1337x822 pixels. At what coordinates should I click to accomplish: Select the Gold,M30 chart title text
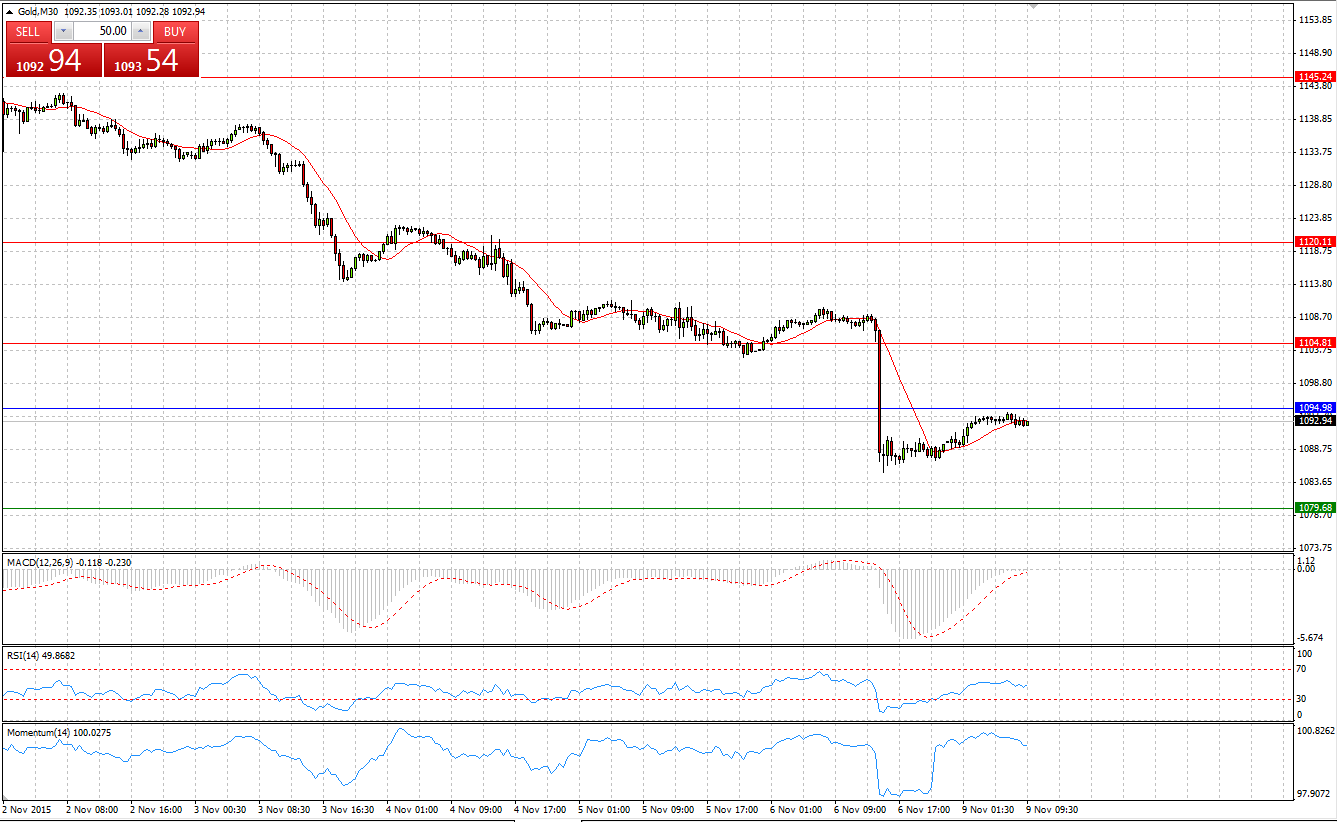[40, 12]
